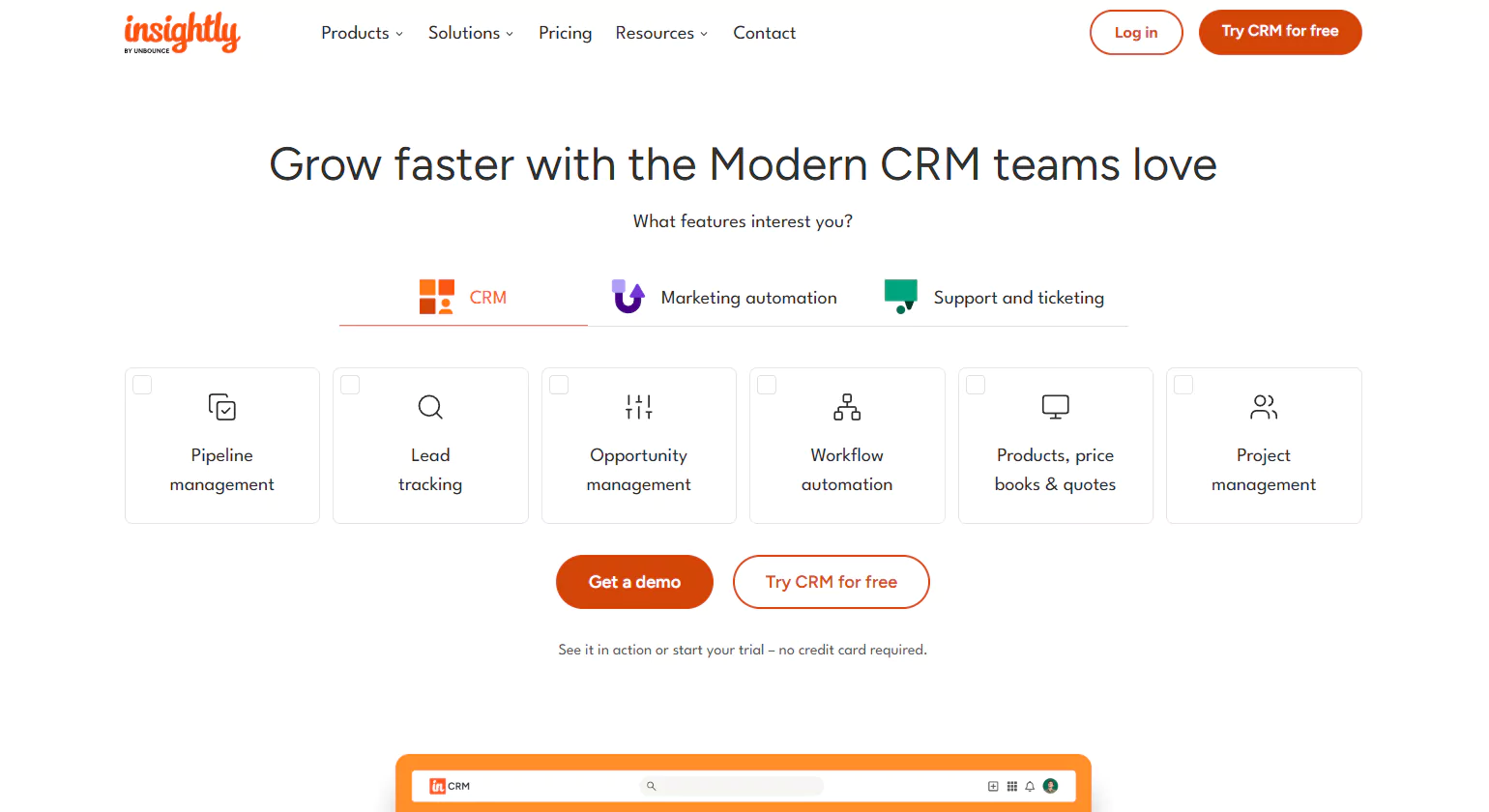This screenshot has height=812, width=1489.
Task: Click the Insightly logo
Action: (182, 33)
